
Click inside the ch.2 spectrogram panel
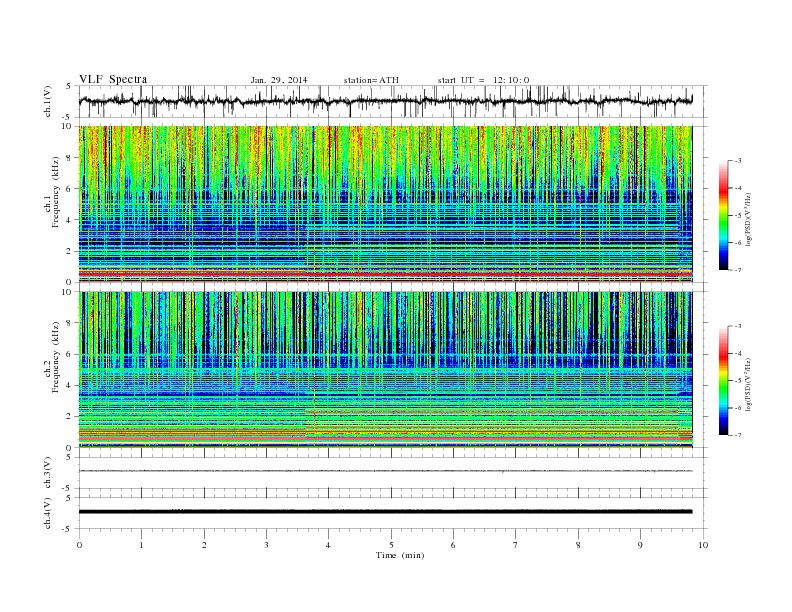tap(385, 369)
